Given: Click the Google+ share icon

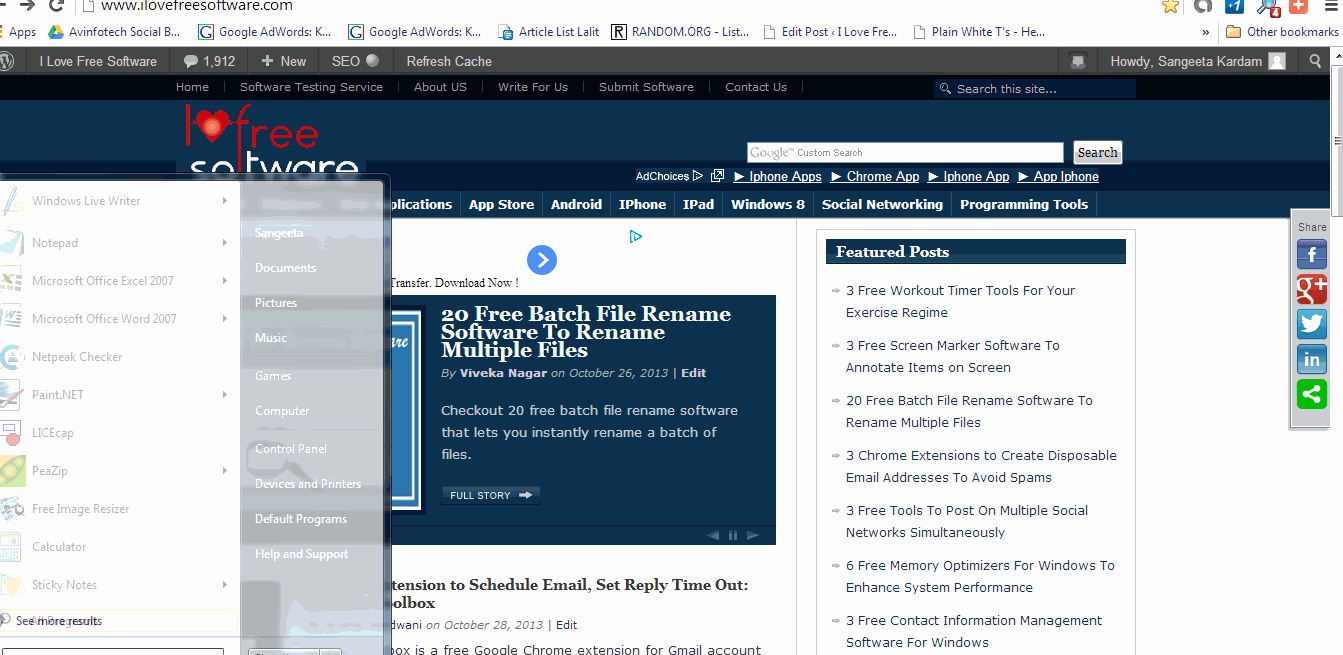Looking at the screenshot, I should click(1311, 289).
